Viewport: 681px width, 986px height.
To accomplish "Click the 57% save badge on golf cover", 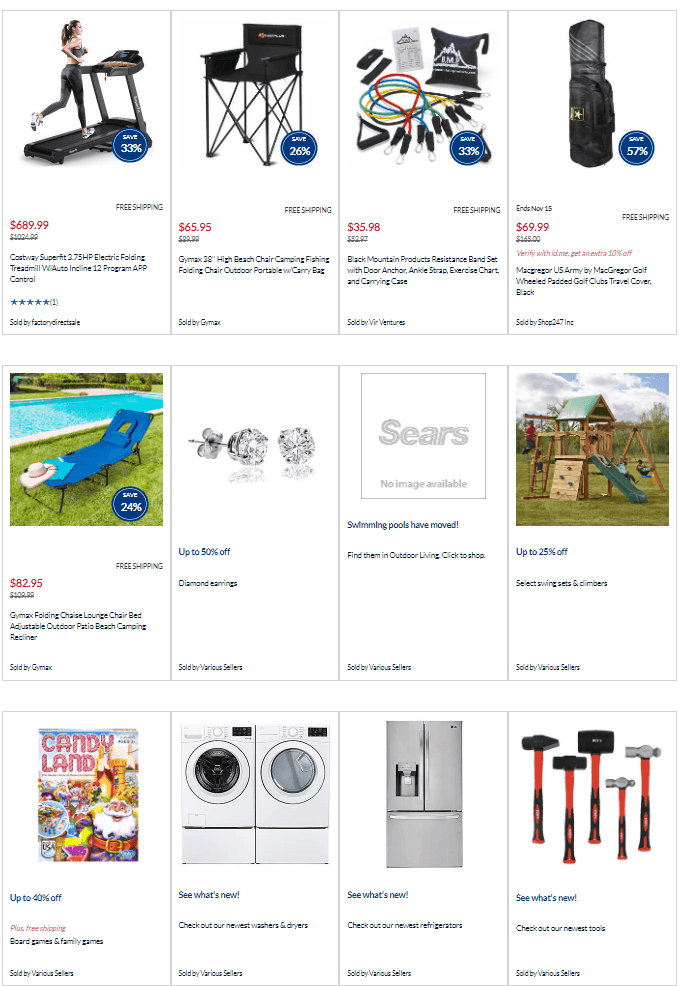I will click(636, 148).
